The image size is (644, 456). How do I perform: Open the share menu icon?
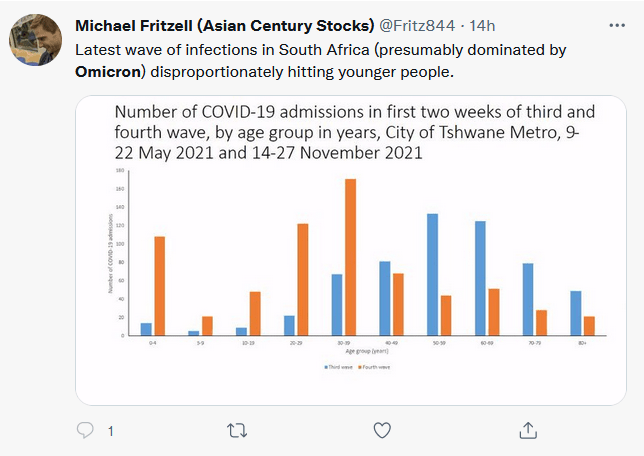point(527,430)
